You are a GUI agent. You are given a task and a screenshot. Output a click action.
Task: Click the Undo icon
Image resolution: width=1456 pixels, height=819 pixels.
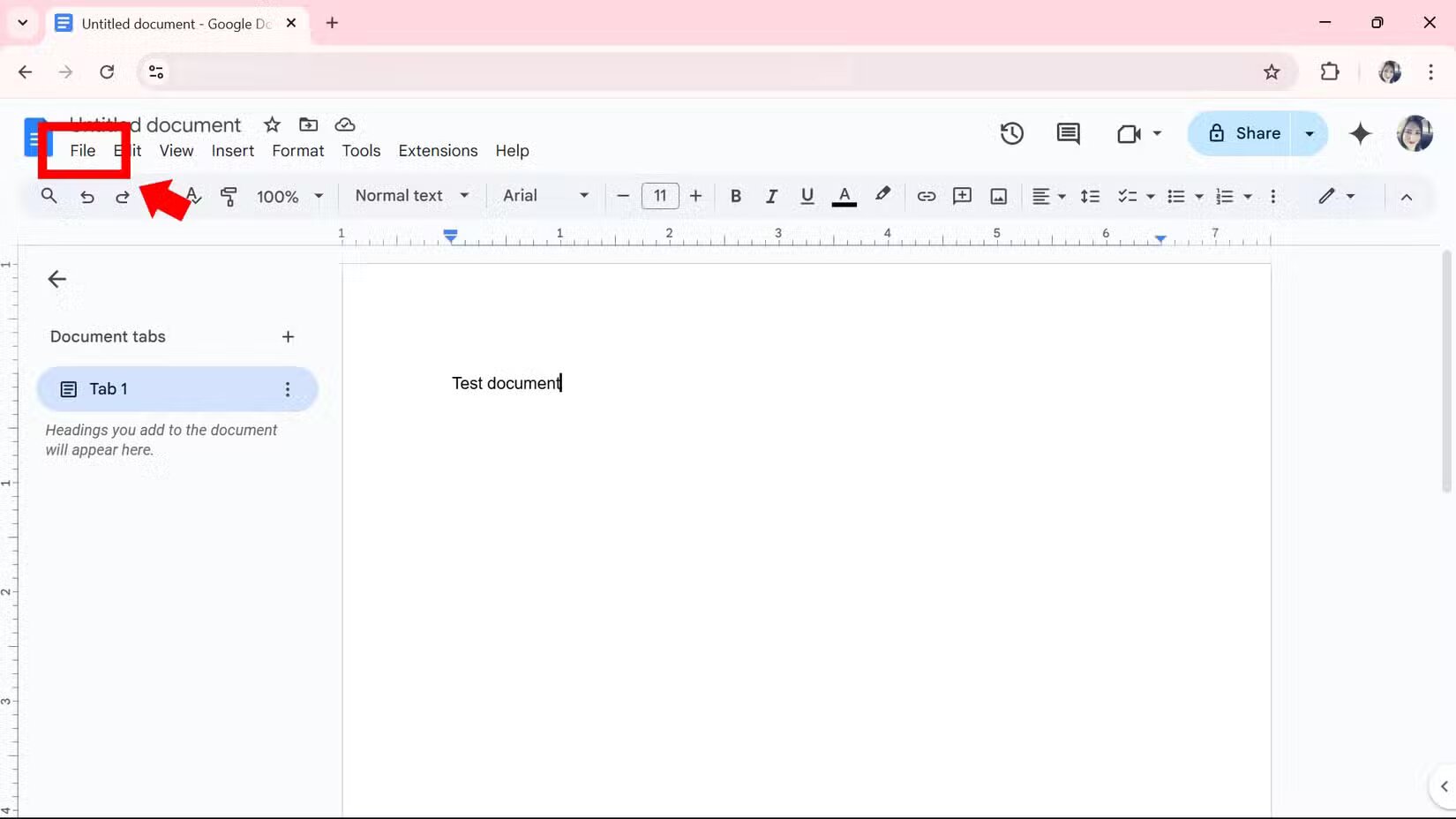86,196
